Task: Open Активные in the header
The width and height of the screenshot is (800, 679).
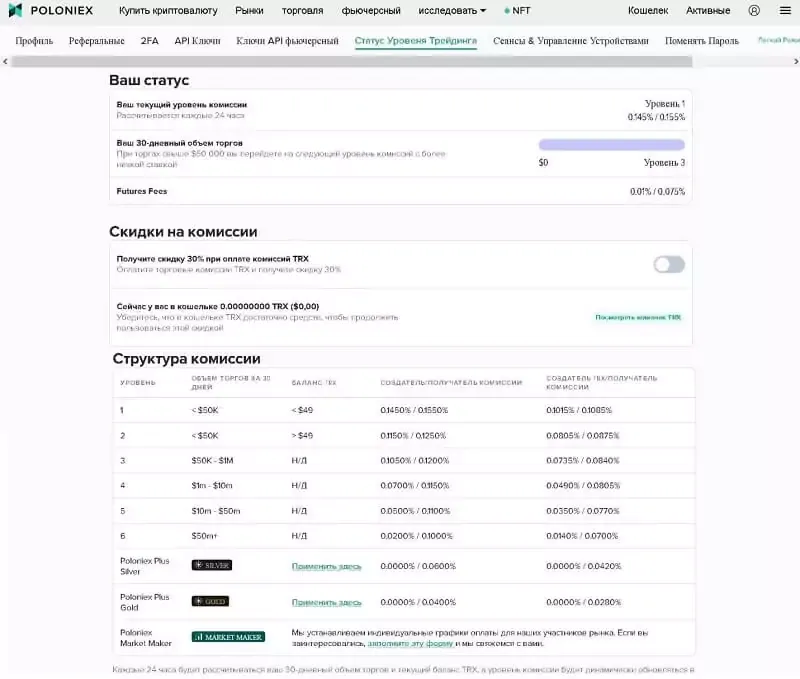Action: [x=708, y=10]
